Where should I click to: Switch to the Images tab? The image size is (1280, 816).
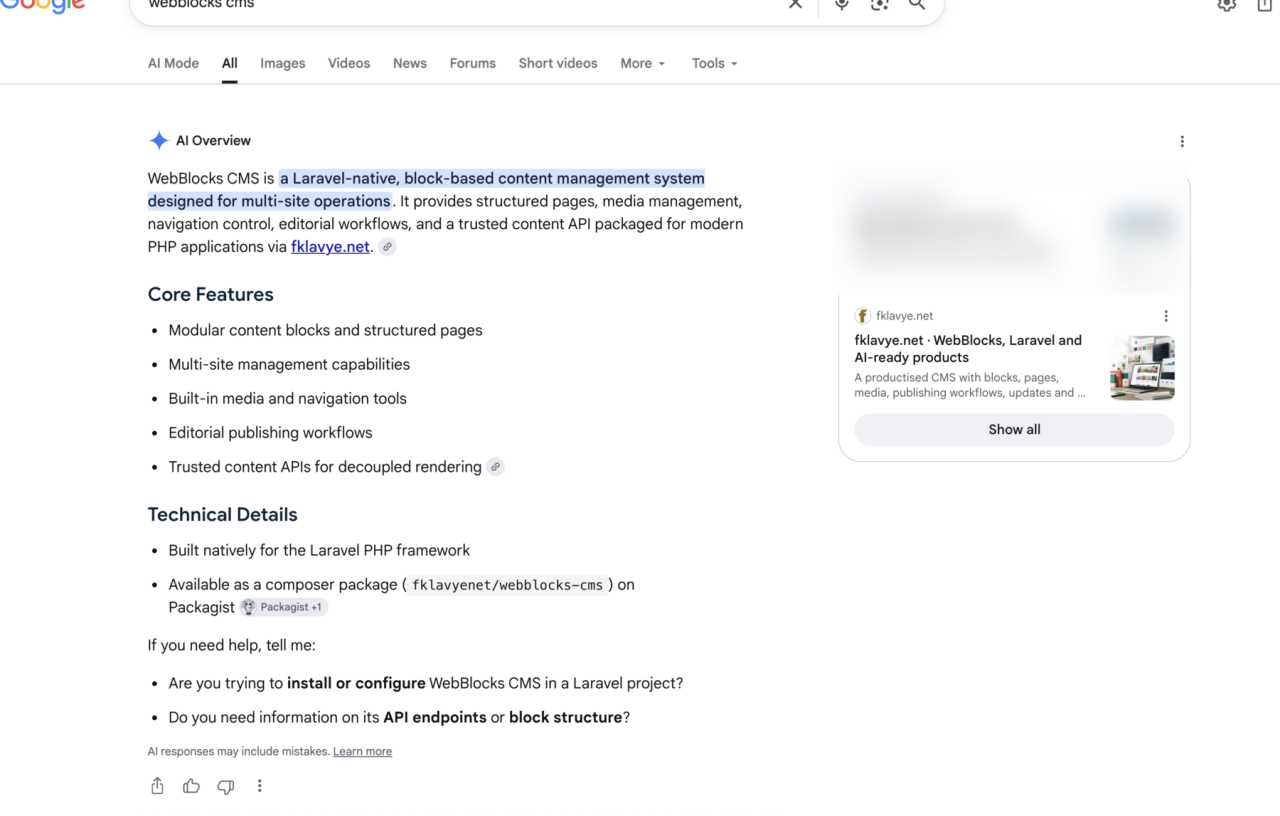(x=283, y=63)
